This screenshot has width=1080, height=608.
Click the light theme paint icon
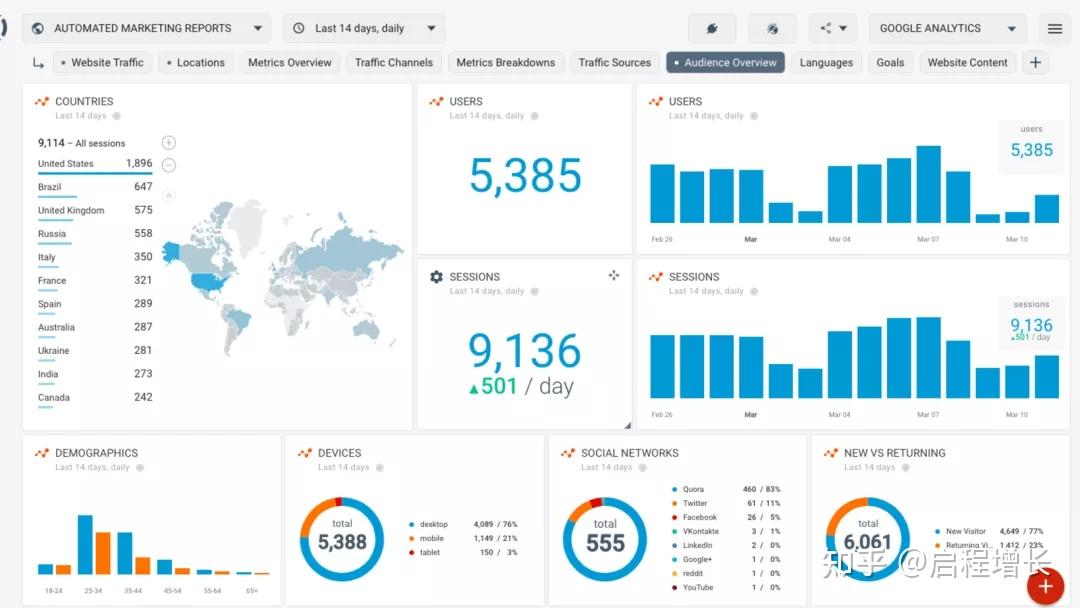(772, 28)
